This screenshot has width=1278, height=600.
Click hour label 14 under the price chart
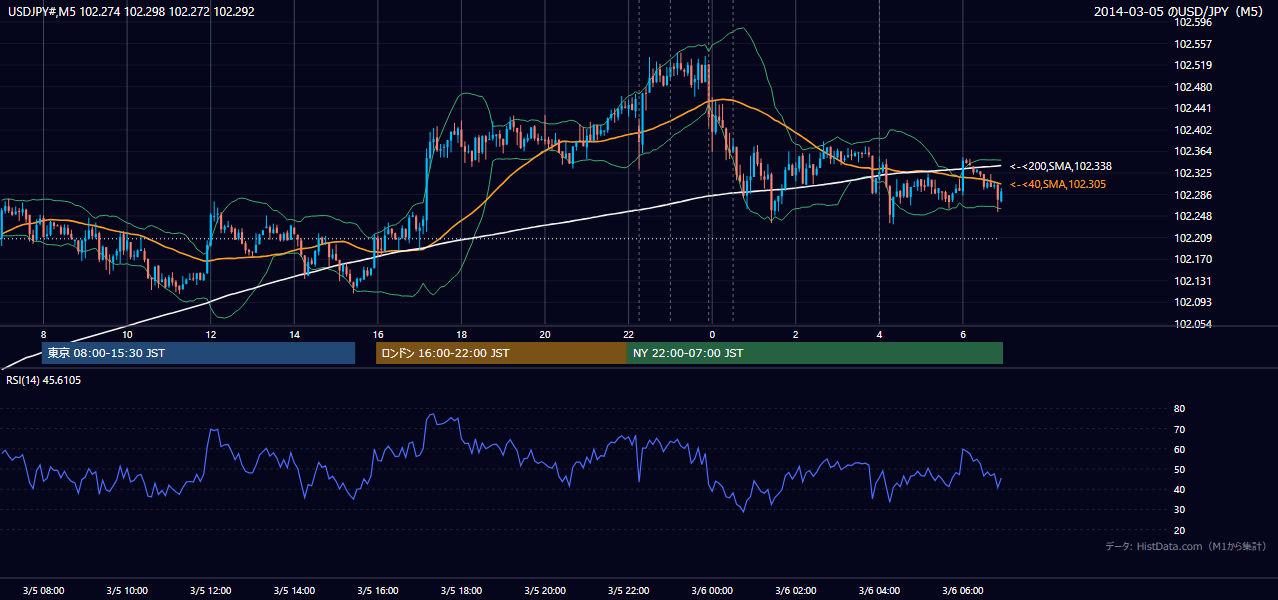click(x=294, y=334)
